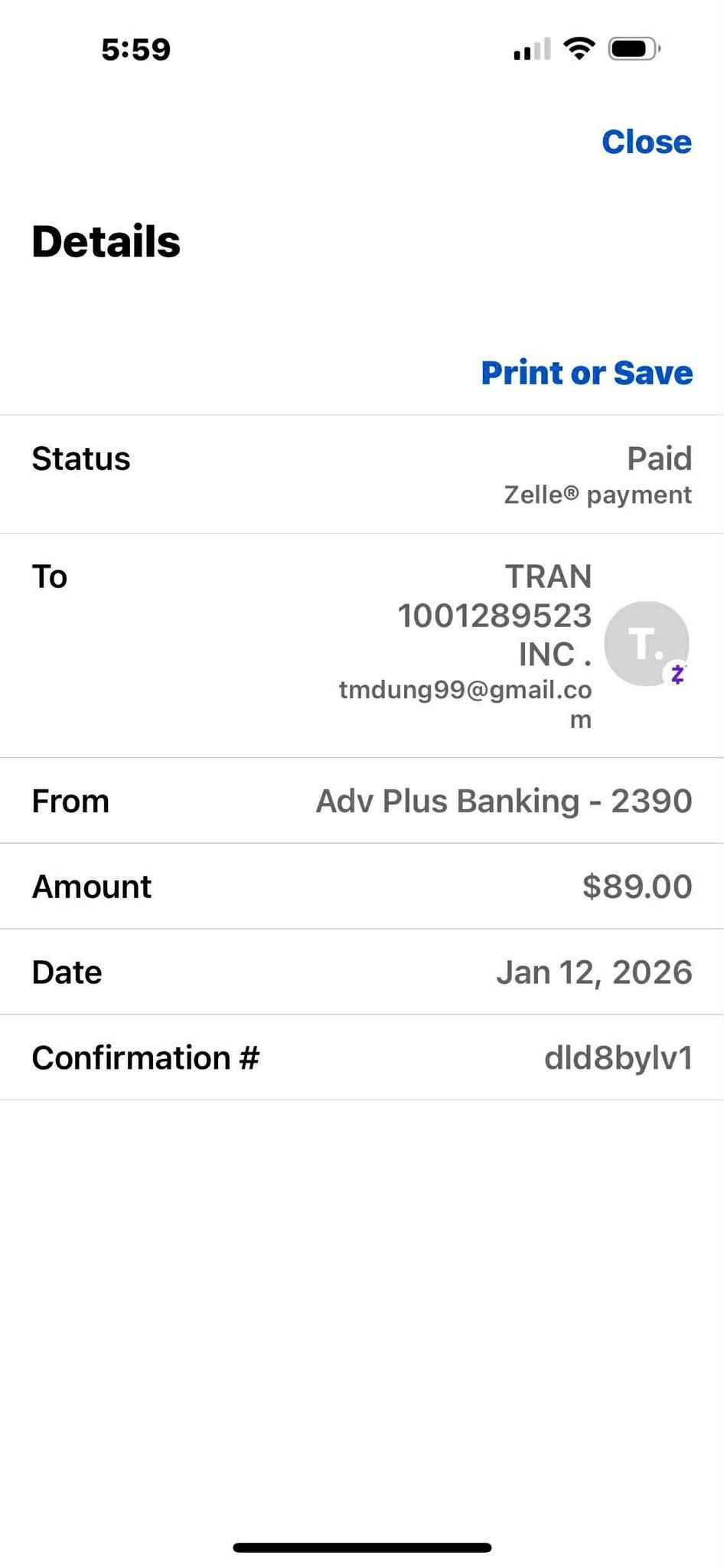
Task: Tap the Zelle payment label
Action: point(598,495)
